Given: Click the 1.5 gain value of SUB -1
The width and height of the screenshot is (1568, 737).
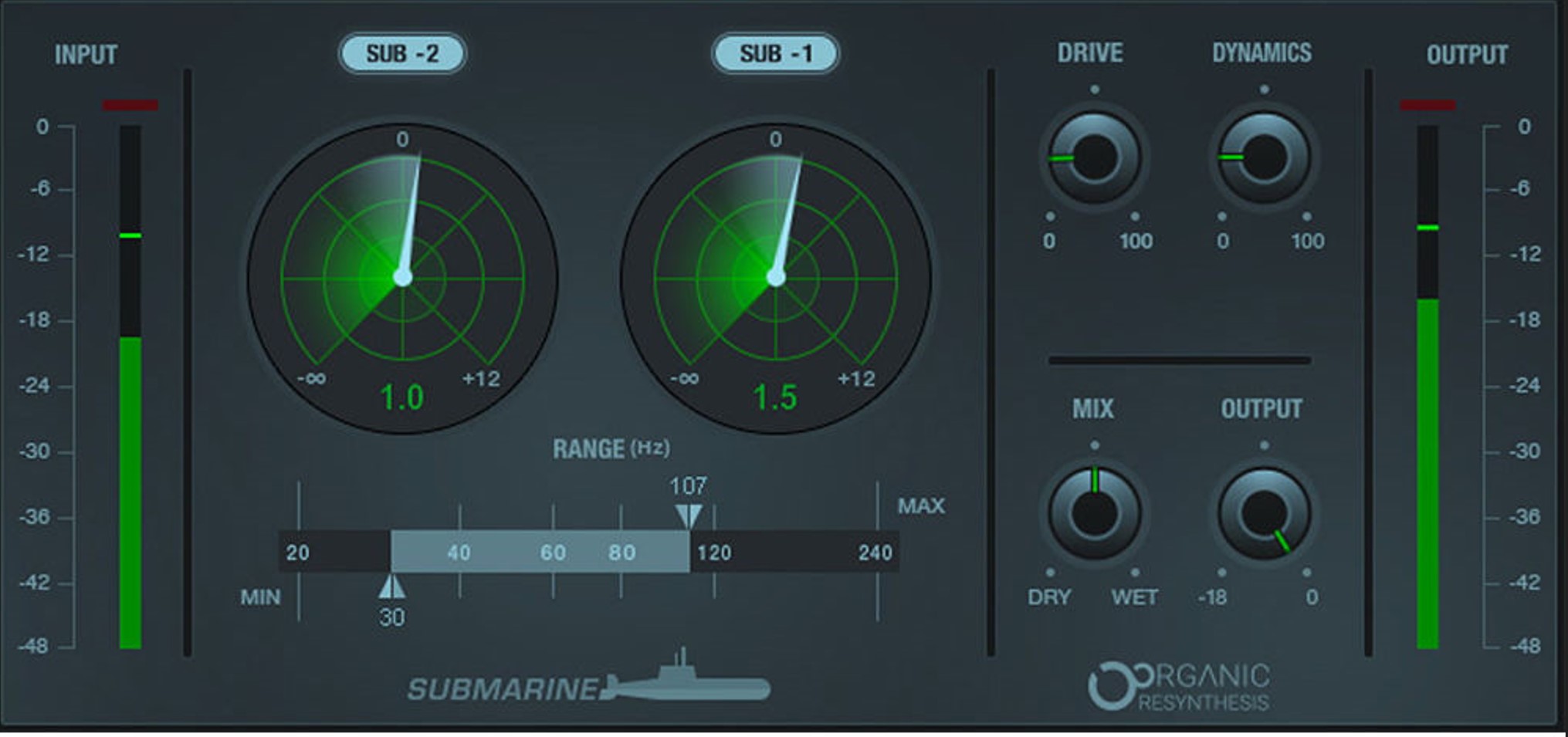Looking at the screenshot, I should pos(775,397).
